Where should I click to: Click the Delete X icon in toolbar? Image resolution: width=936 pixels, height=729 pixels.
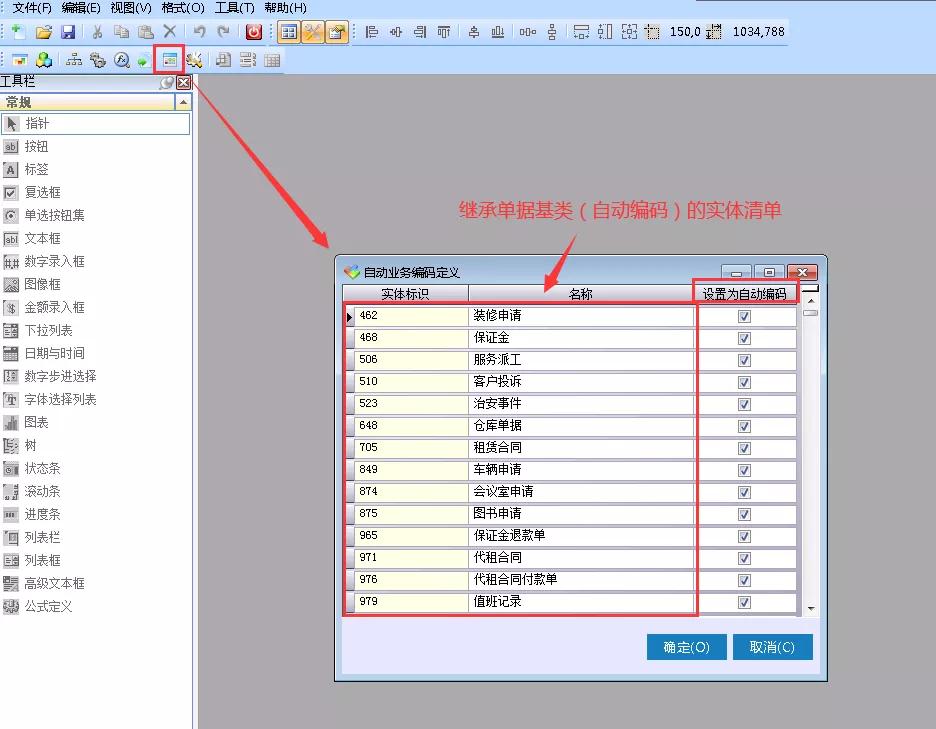click(x=170, y=32)
